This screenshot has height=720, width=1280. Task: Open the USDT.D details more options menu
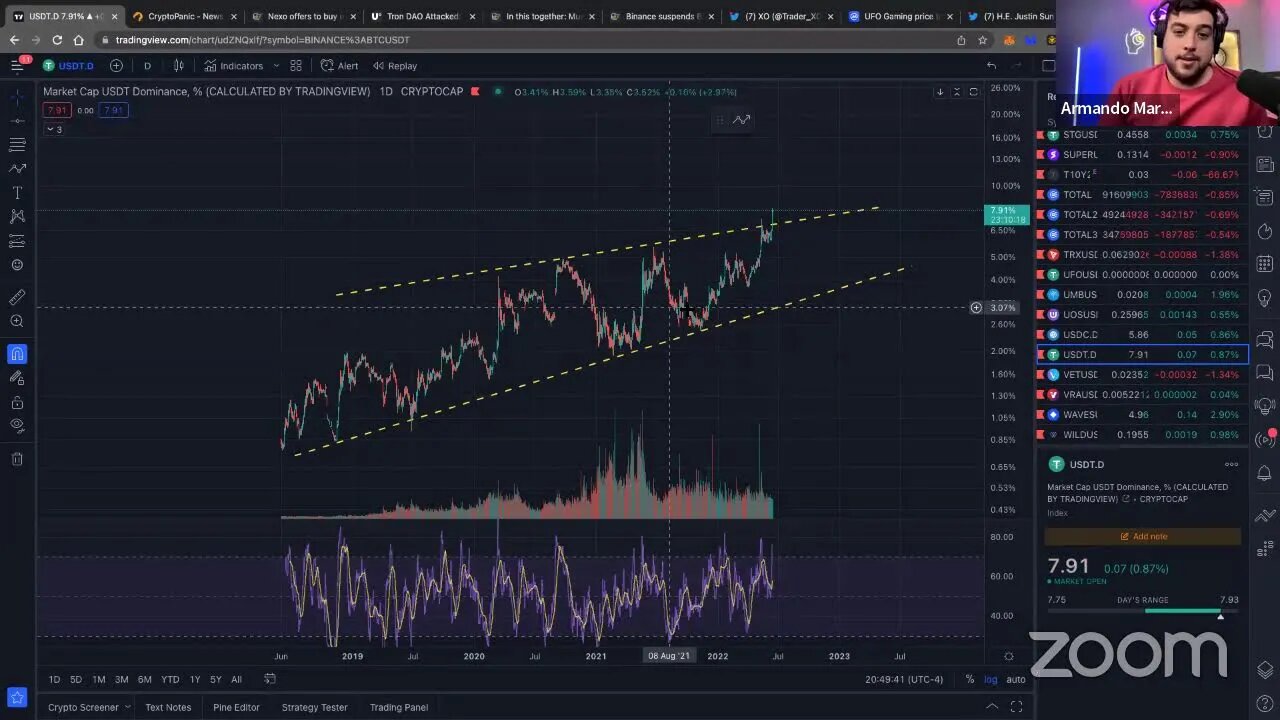click(1231, 465)
